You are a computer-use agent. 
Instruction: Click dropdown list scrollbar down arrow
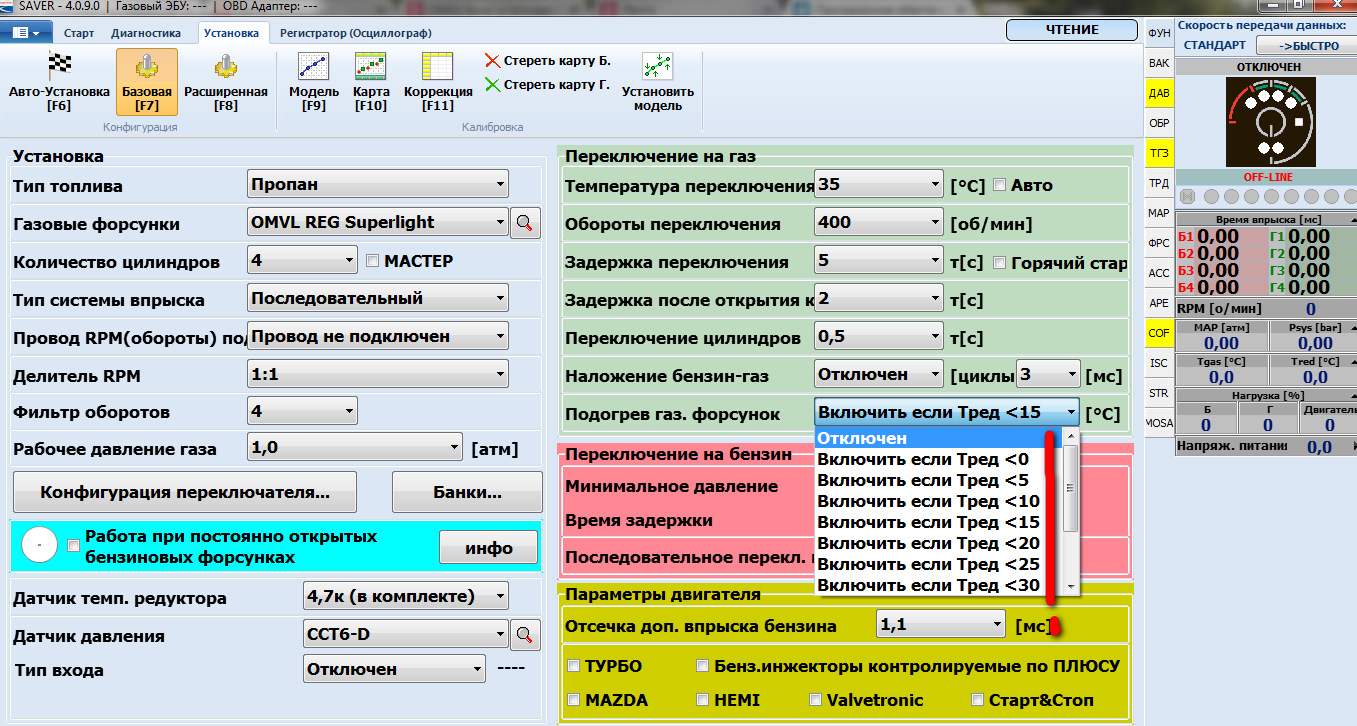click(x=1070, y=586)
